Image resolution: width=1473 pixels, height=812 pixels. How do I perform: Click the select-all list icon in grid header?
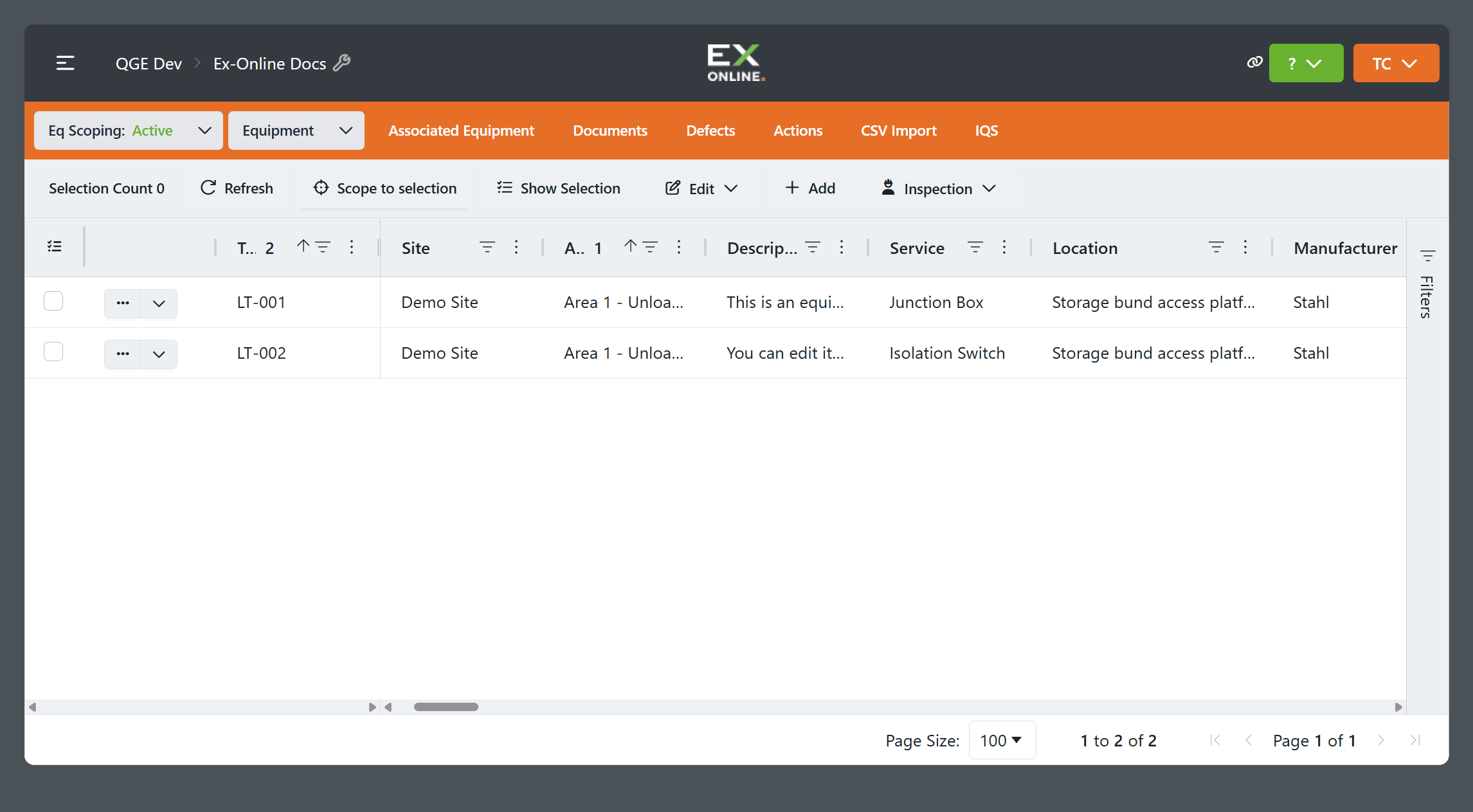pyautogui.click(x=55, y=246)
